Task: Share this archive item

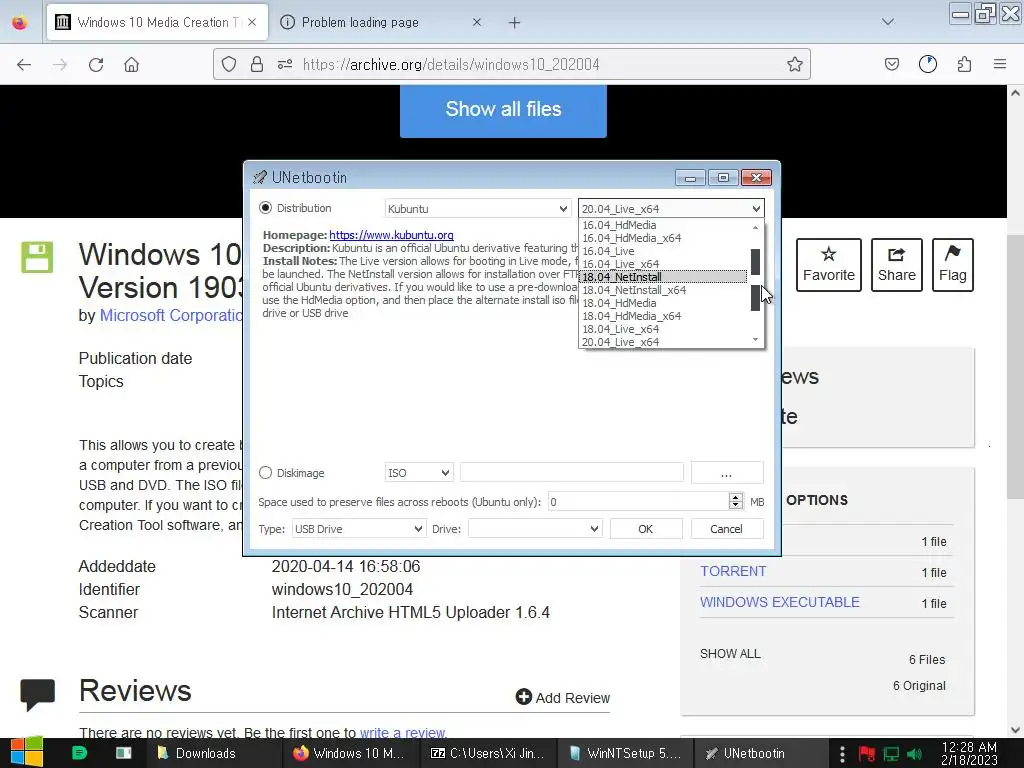Action: click(897, 264)
